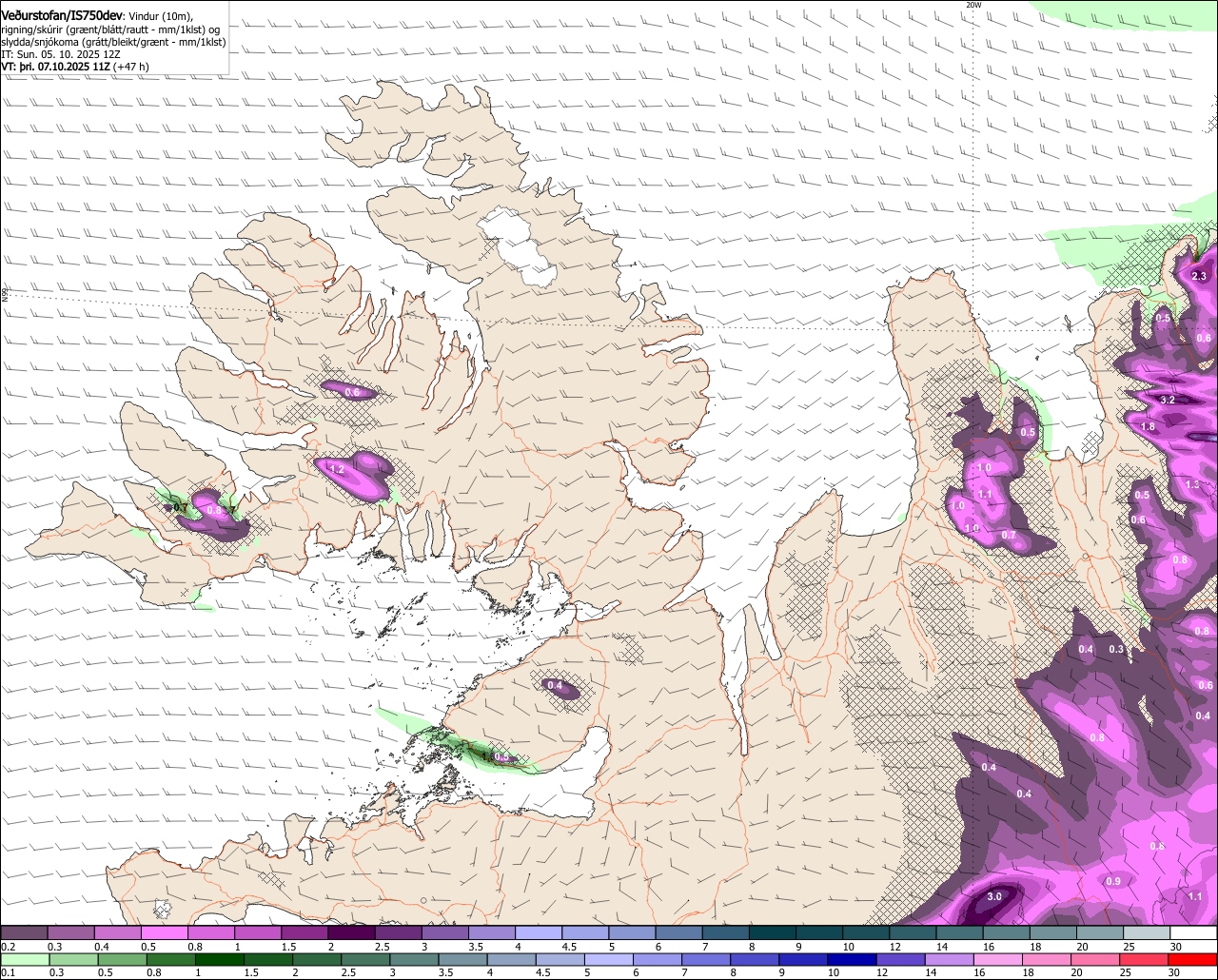Select the pale green 0.1 swatch
The image size is (1218, 980).
(x=25, y=960)
